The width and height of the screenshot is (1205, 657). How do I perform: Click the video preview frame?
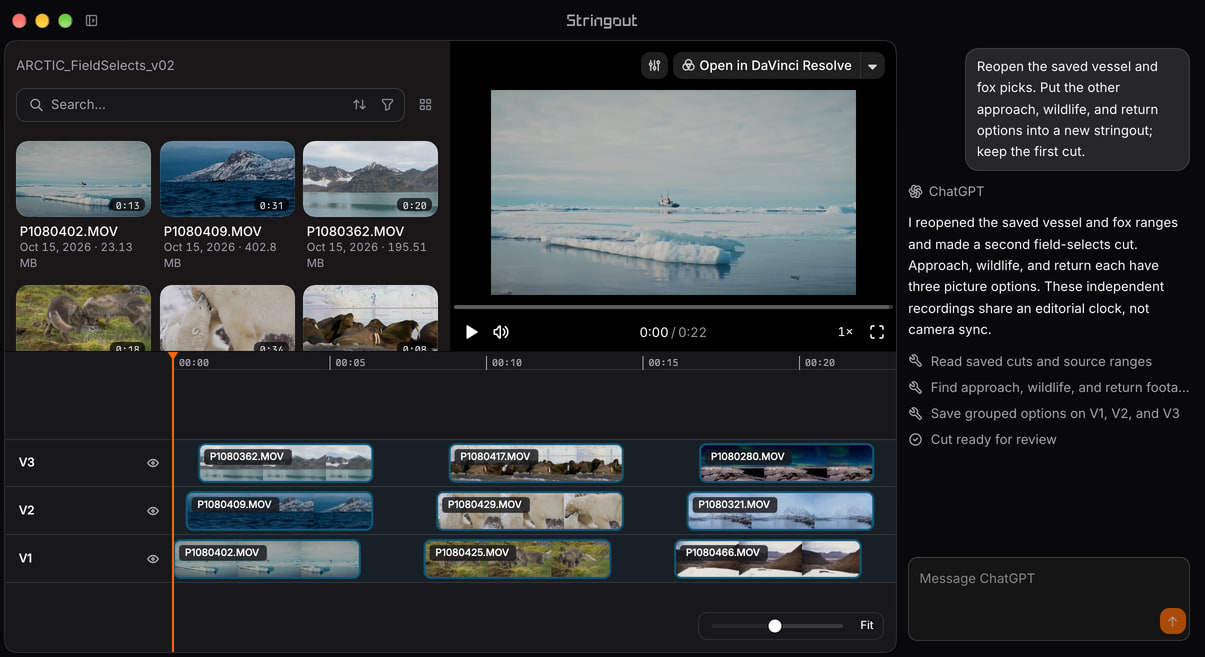[x=673, y=193]
